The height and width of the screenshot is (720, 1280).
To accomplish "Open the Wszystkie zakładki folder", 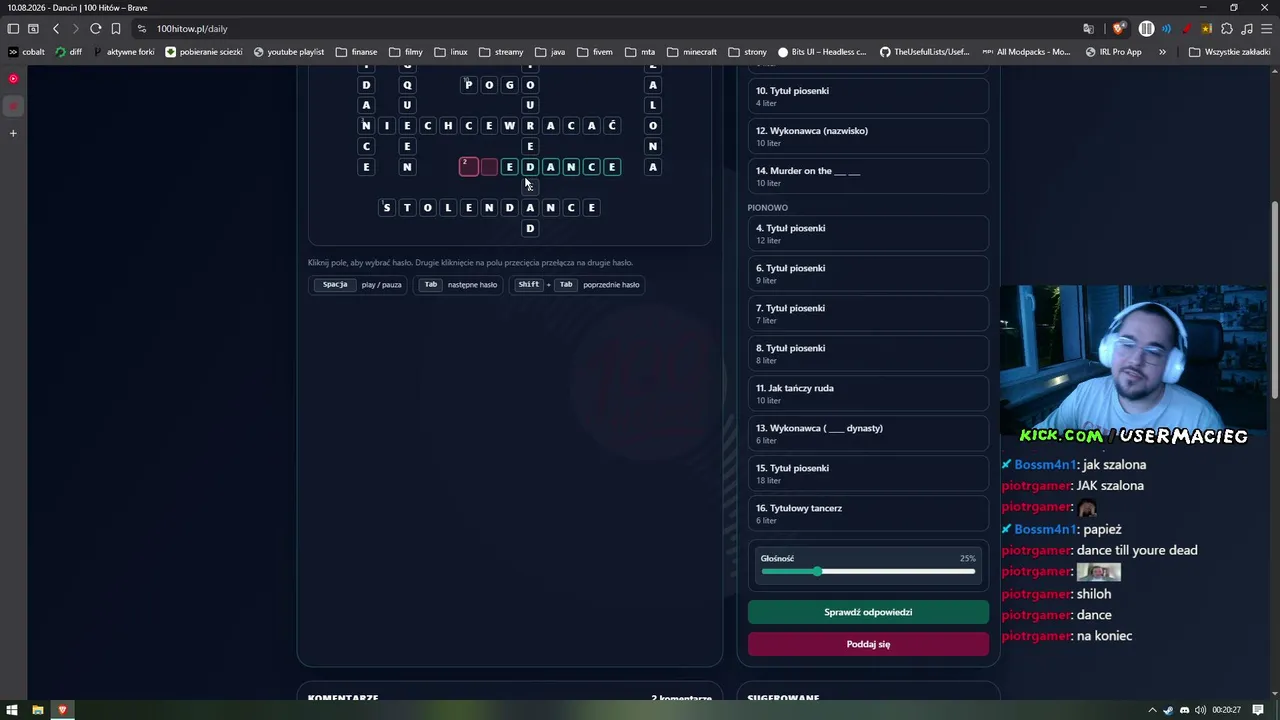I will pyautogui.click(x=1229, y=52).
